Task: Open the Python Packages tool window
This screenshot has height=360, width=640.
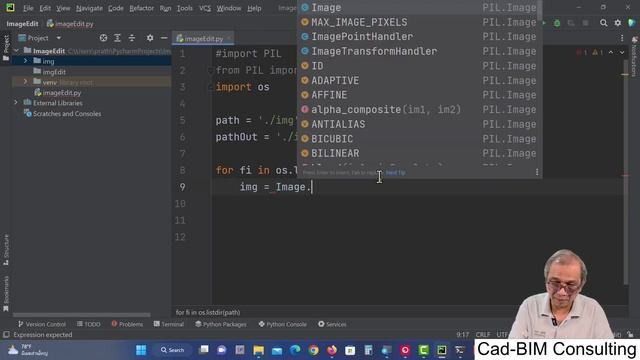Action: 221,324
